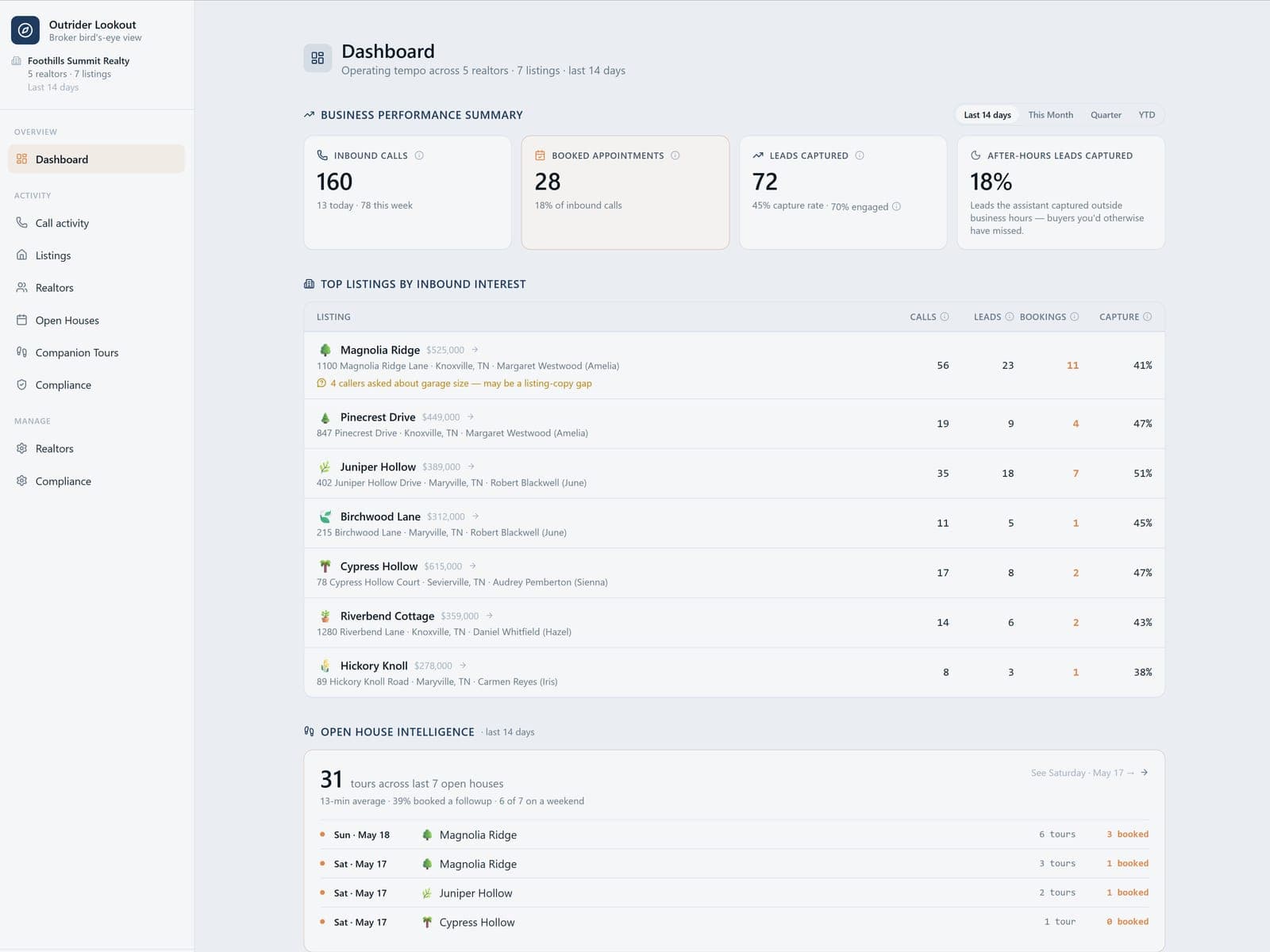This screenshot has height=952, width=1270.
Task: Open the Sun · May 18 Magnolia Ridge row
Action: point(734,835)
